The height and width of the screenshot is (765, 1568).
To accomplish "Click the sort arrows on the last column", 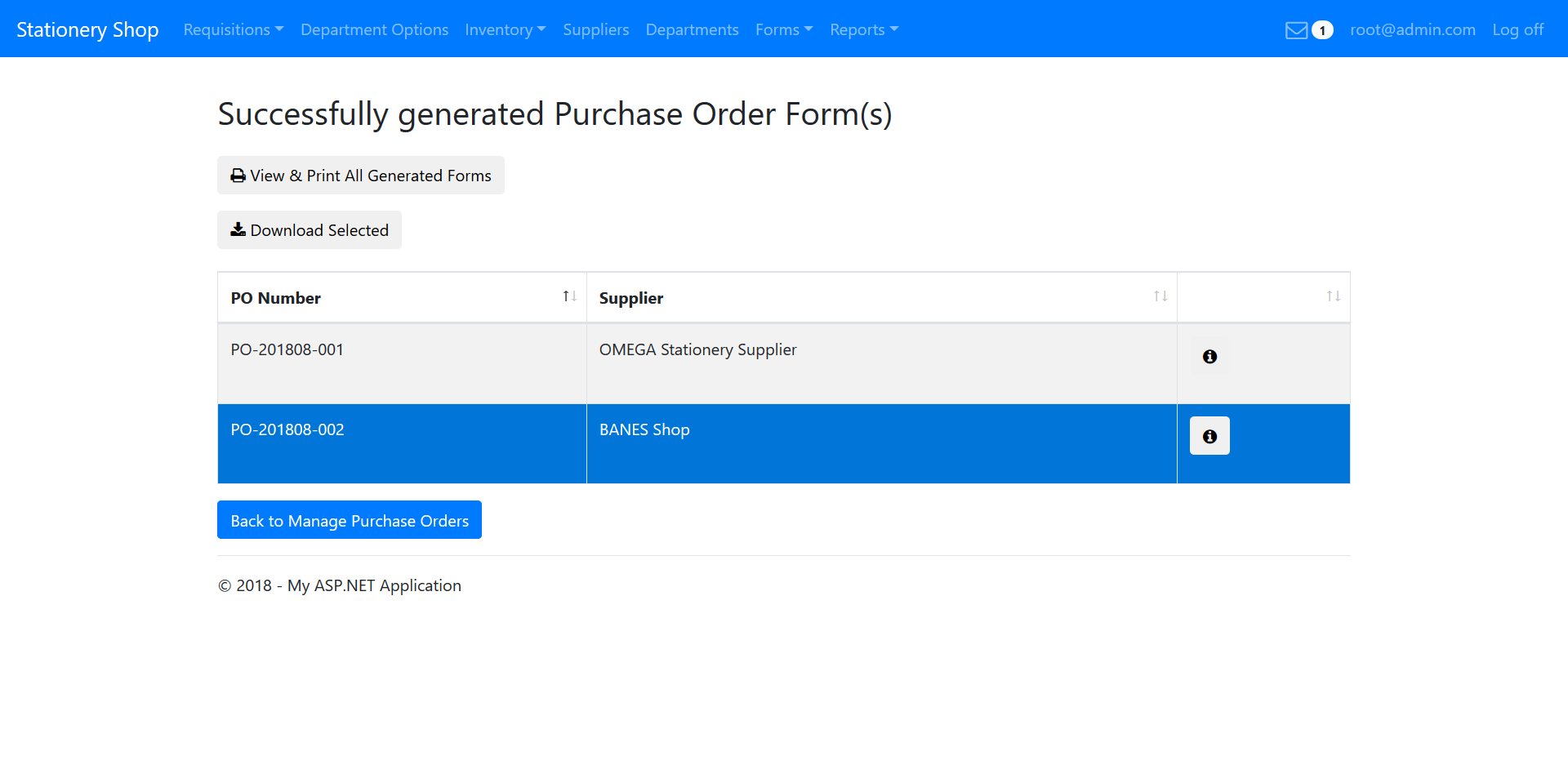I will coord(1334,296).
